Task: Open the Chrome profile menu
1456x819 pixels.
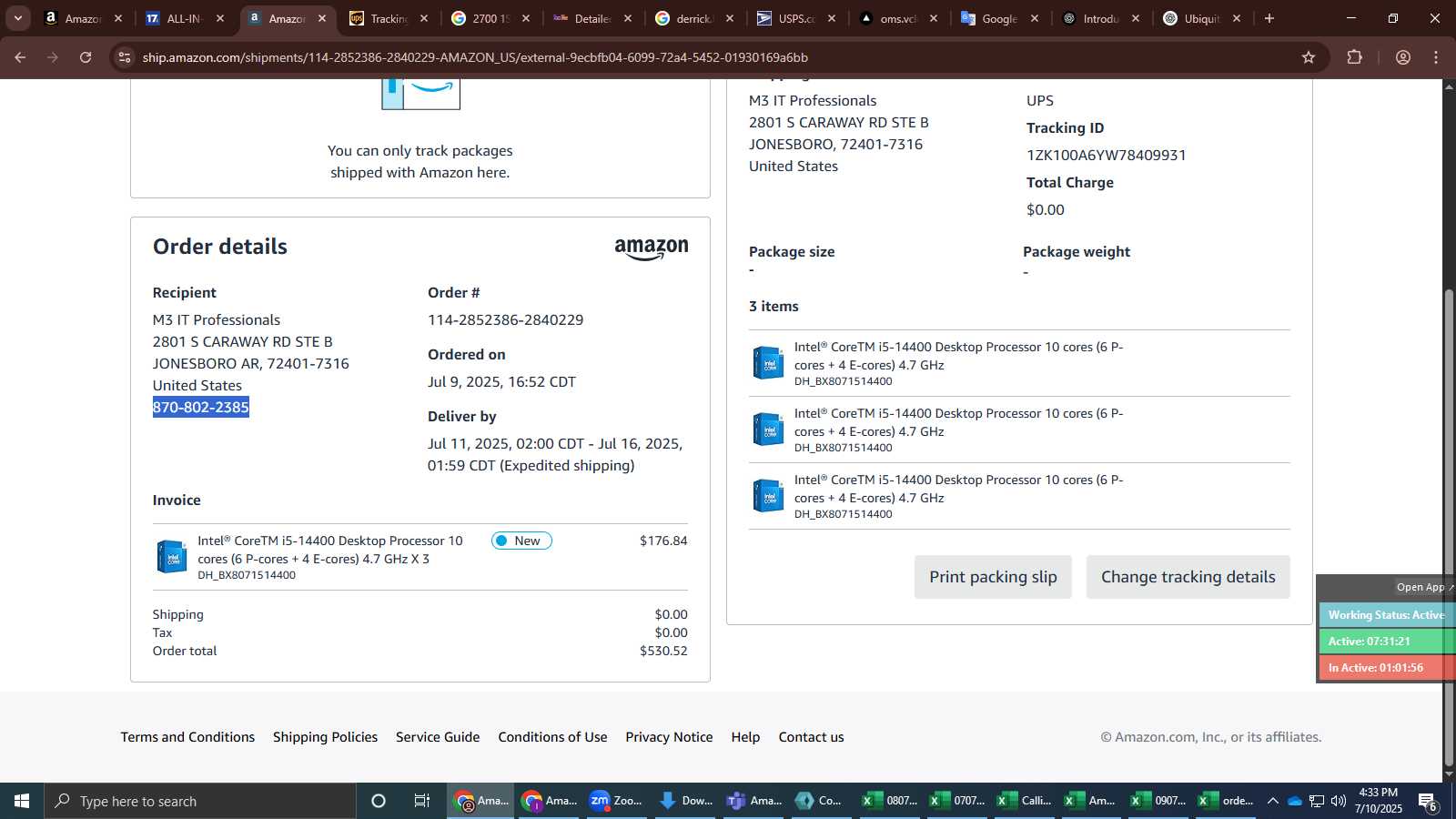Action: click(1403, 57)
